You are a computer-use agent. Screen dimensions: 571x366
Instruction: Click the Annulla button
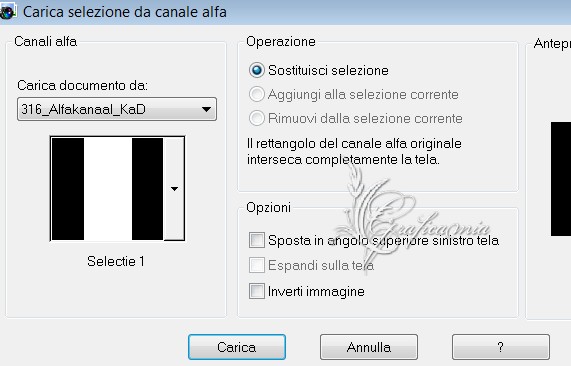pyautogui.click(x=369, y=347)
